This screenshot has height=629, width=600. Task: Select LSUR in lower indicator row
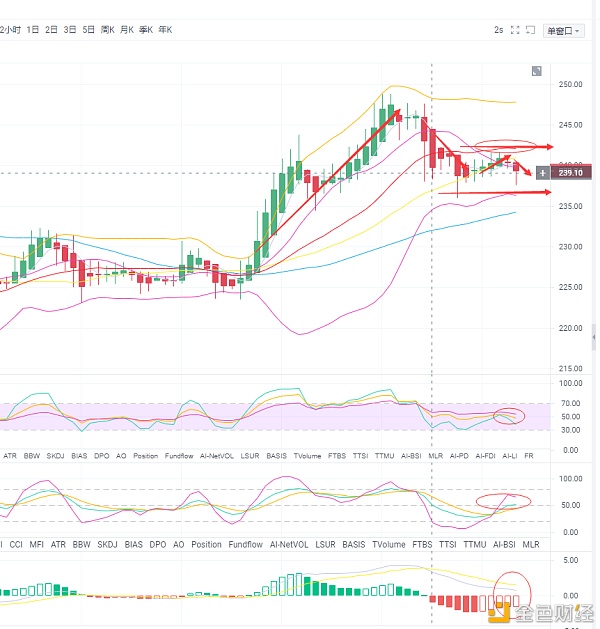pos(325,545)
